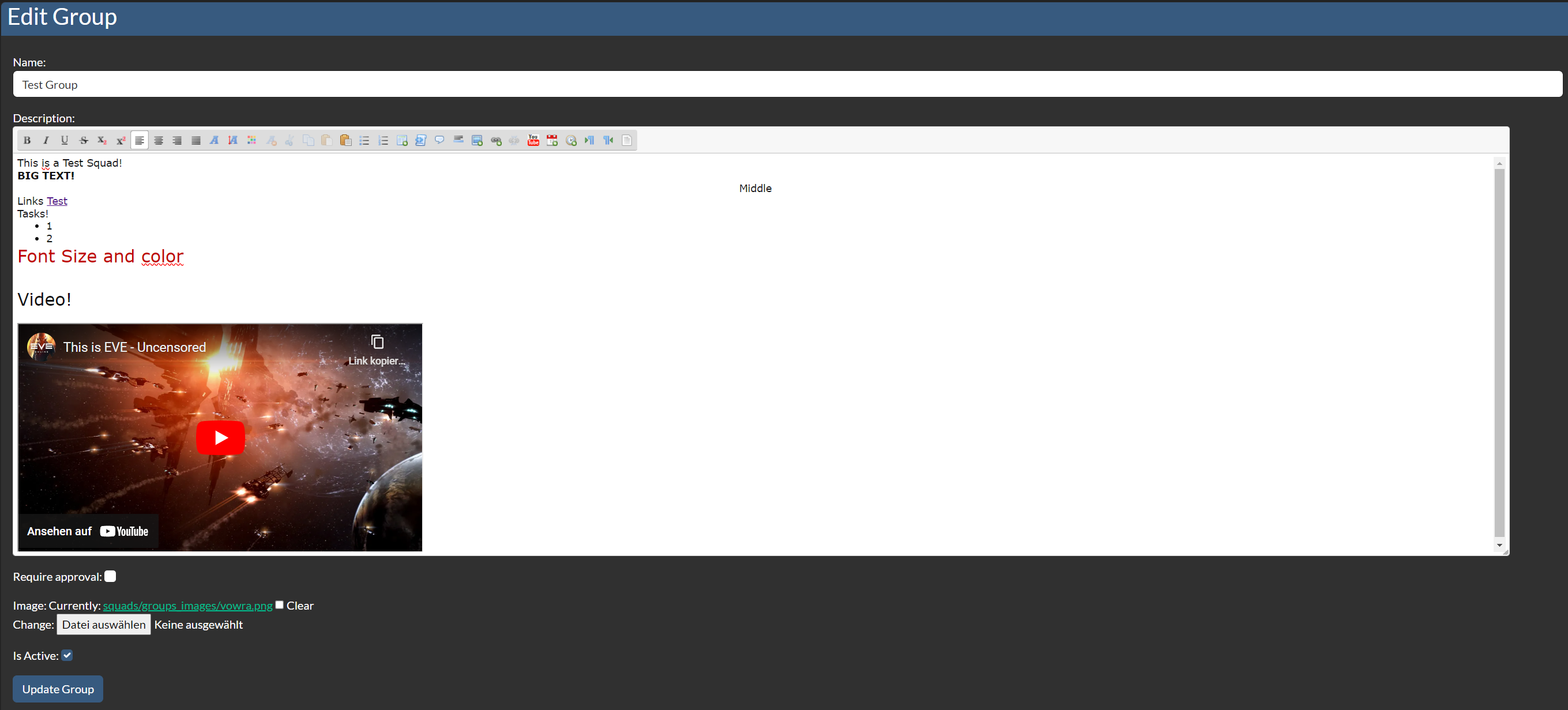Cut the selected text with scissors icon
Screen dimensions: 1568x710
pos(289,140)
